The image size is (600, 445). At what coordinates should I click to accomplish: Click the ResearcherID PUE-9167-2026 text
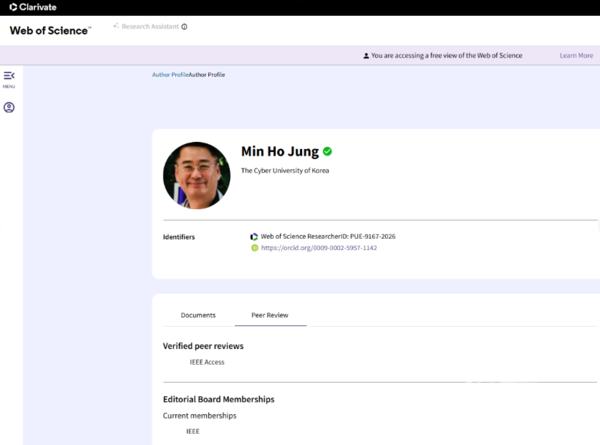(328, 236)
